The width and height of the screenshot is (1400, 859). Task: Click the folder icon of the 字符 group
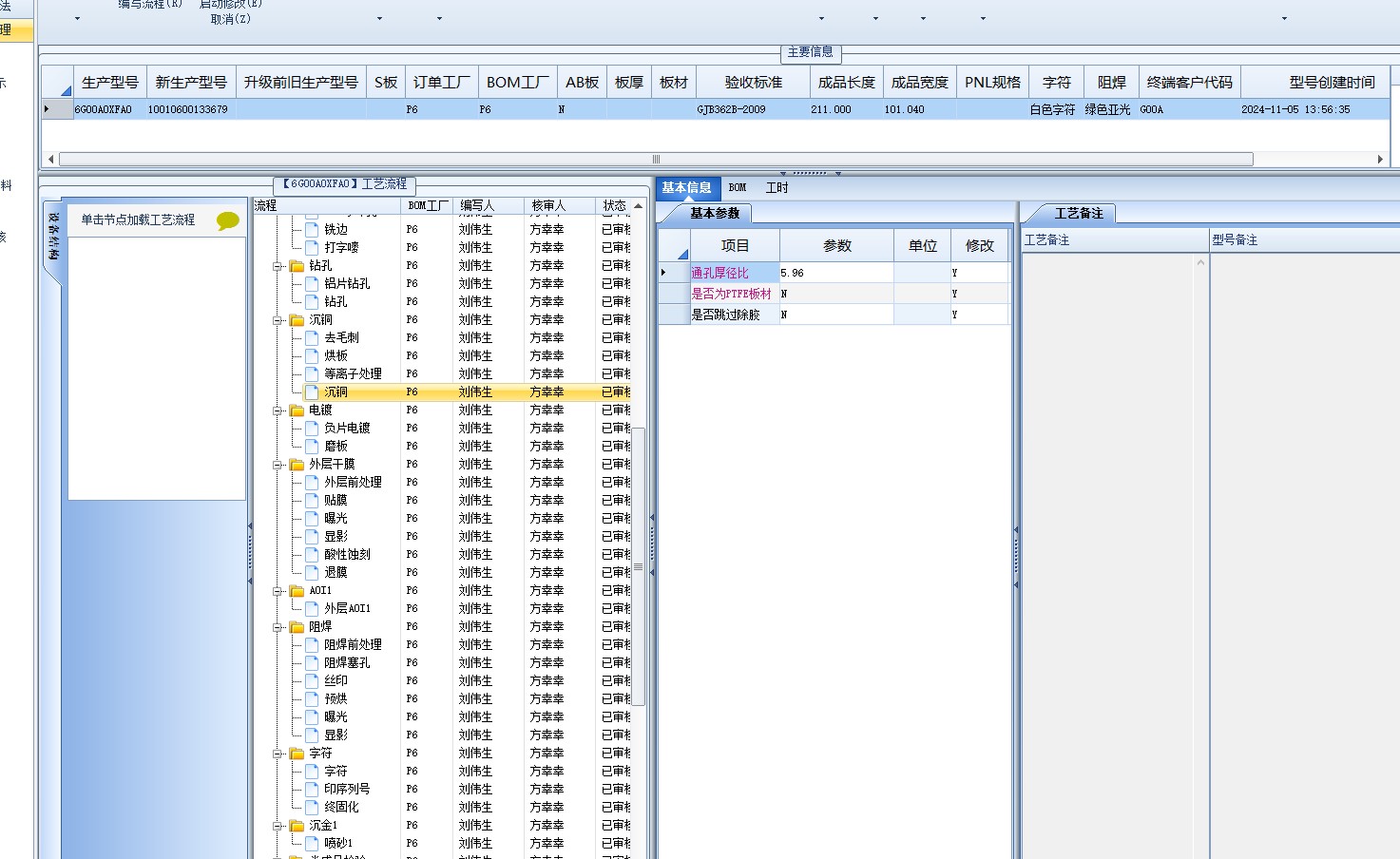point(297,754)
